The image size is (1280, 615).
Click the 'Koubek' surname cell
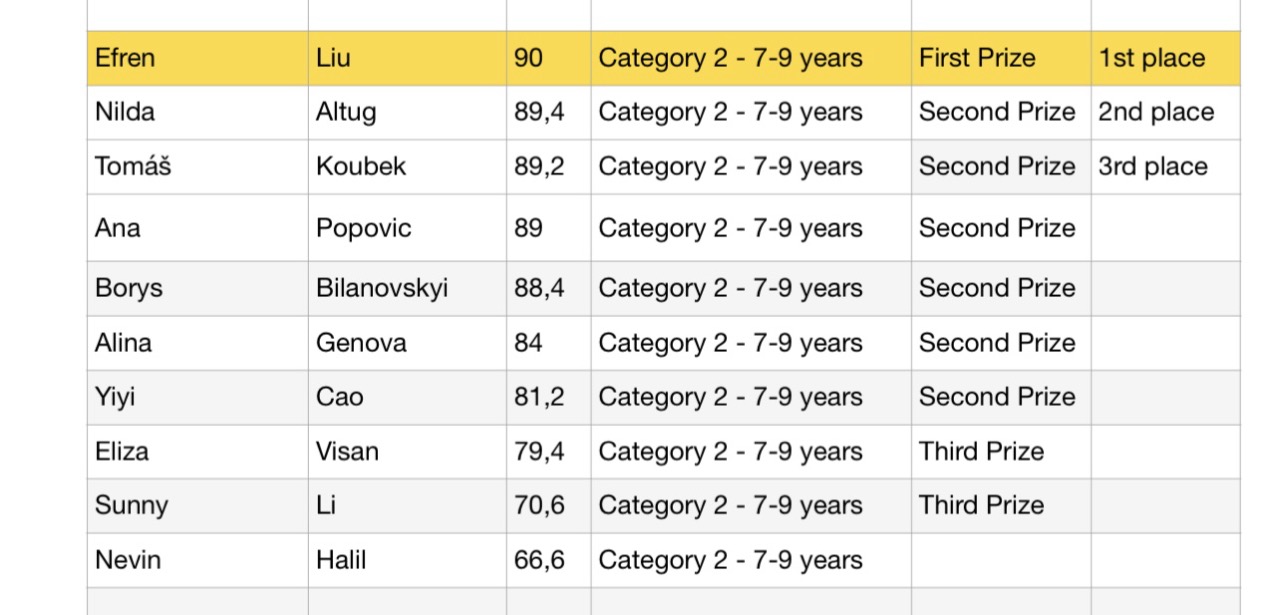click(361, 166)
